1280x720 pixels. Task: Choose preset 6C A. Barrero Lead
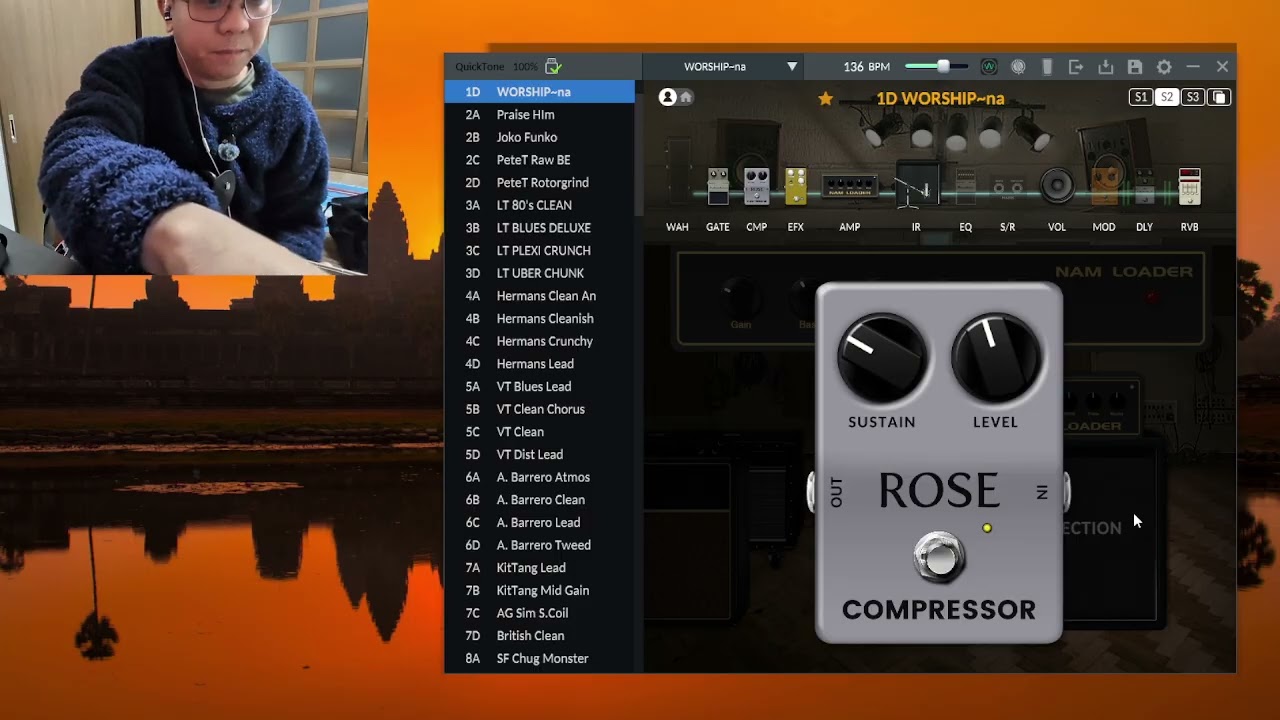pyautogui.click(x=539, y=523)
